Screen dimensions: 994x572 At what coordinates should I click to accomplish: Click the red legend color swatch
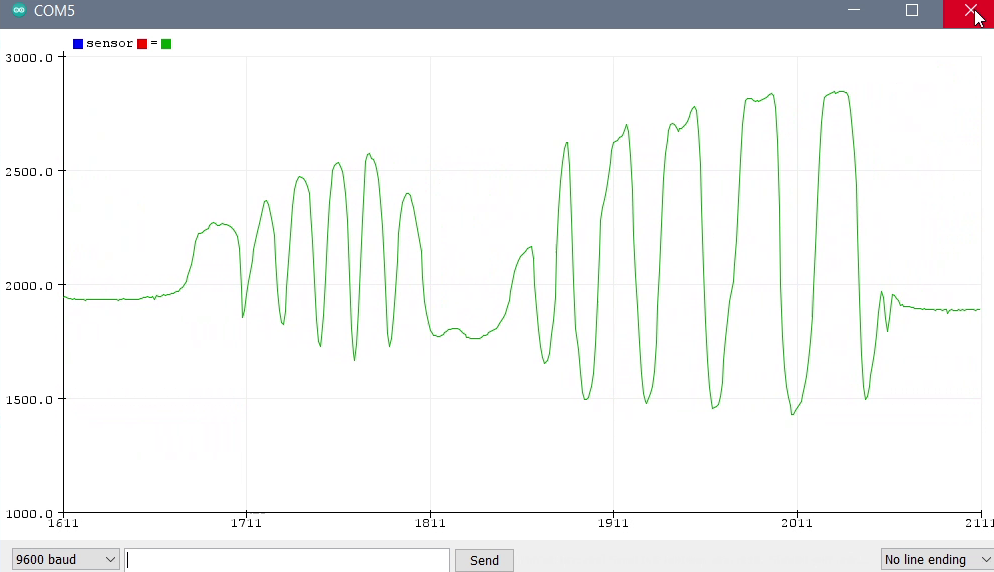click(x=142, y=44)
